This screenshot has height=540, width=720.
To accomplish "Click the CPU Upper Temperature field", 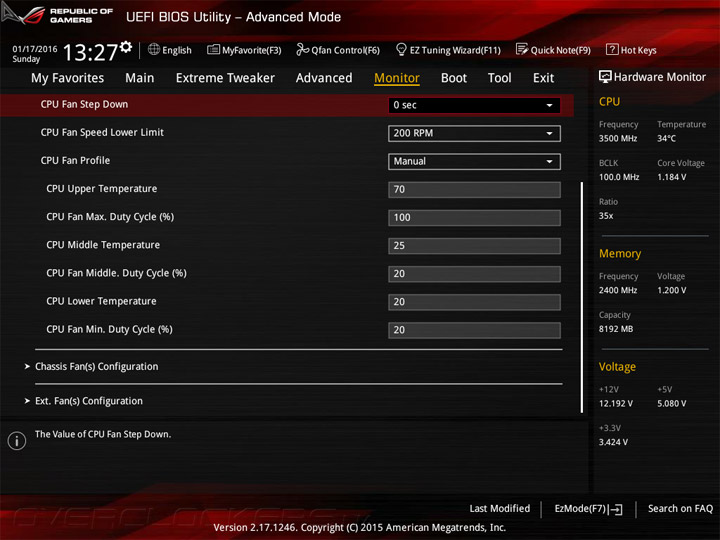I will 474,189.
